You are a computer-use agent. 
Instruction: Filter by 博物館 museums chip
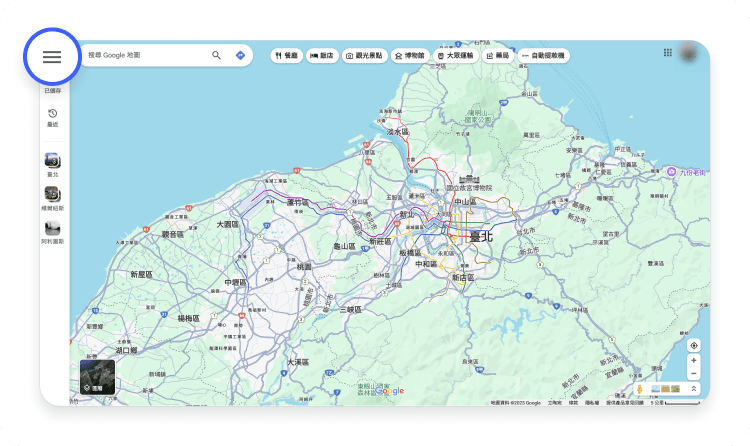(x=410, y=56)
